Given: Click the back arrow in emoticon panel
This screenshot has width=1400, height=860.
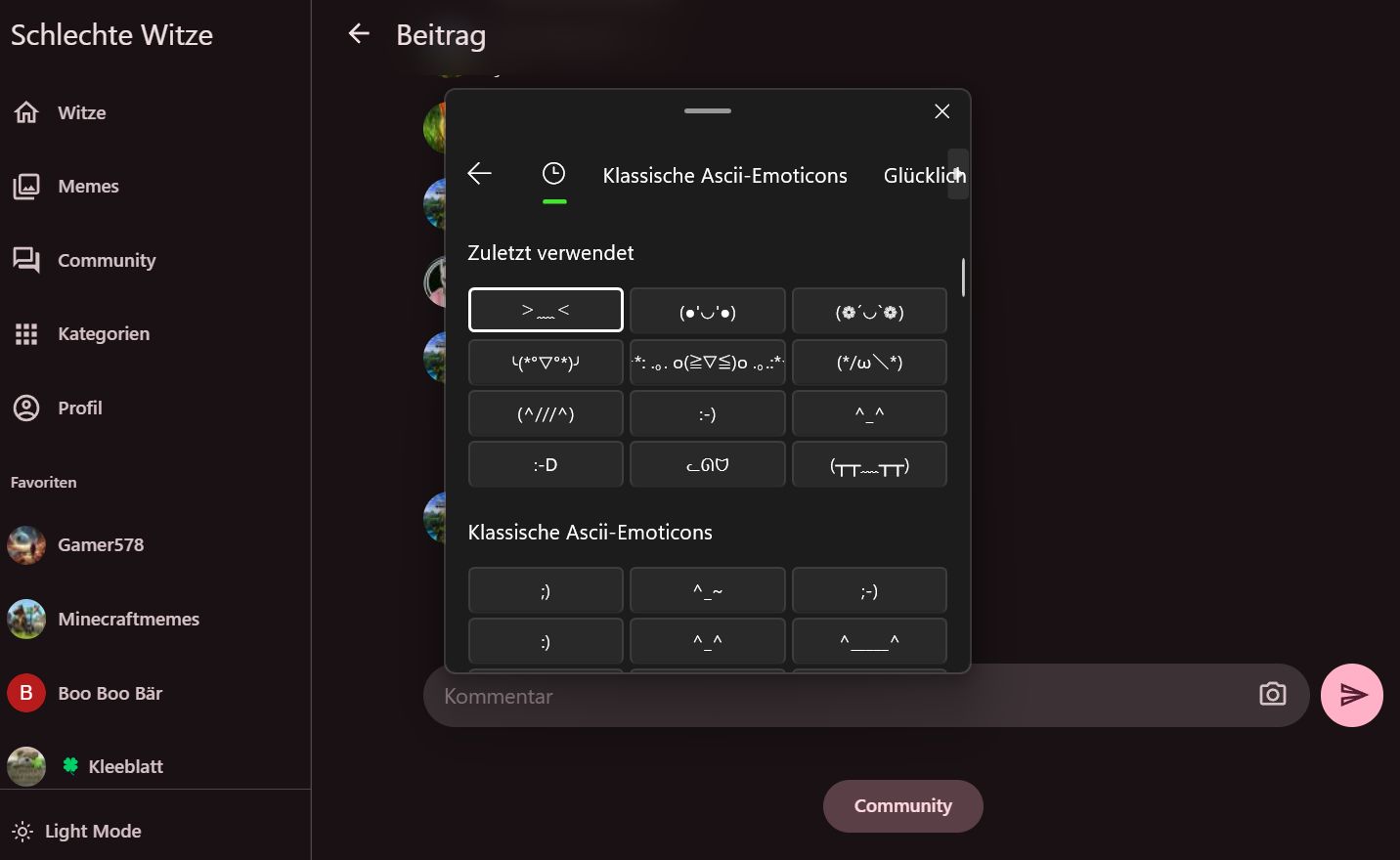Looking at the screenshot, I should click(479, 174).
